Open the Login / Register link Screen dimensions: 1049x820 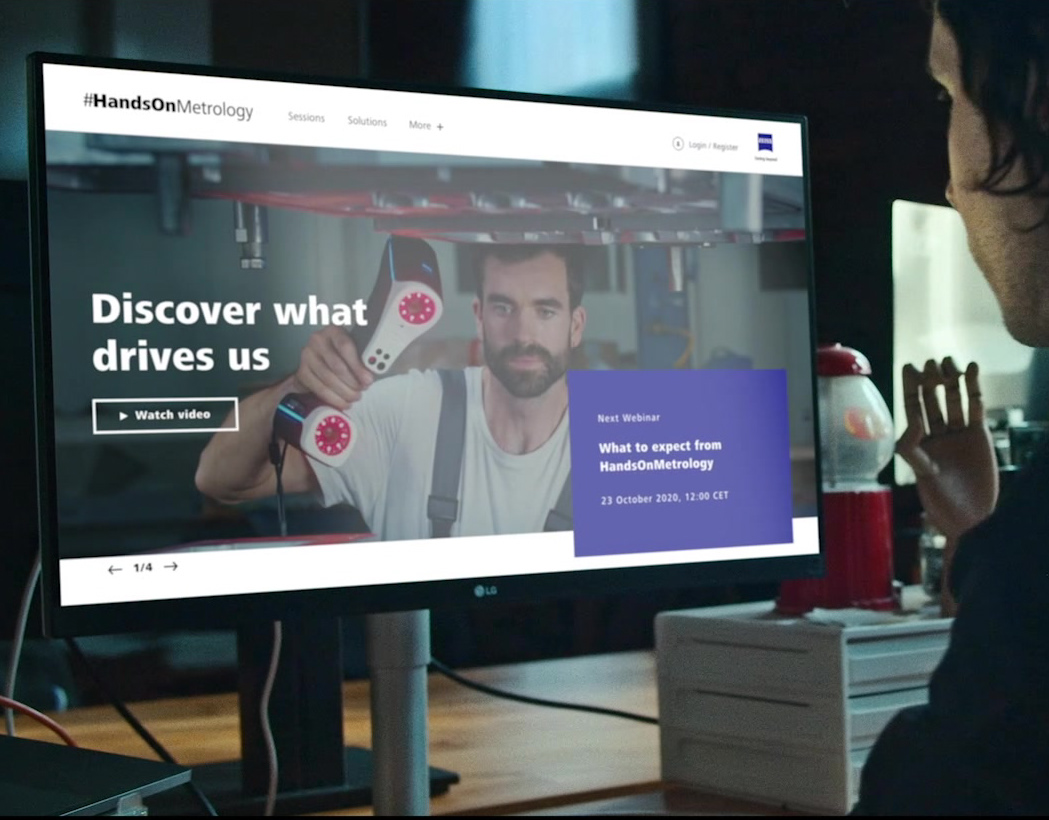(x=713, y=146)
